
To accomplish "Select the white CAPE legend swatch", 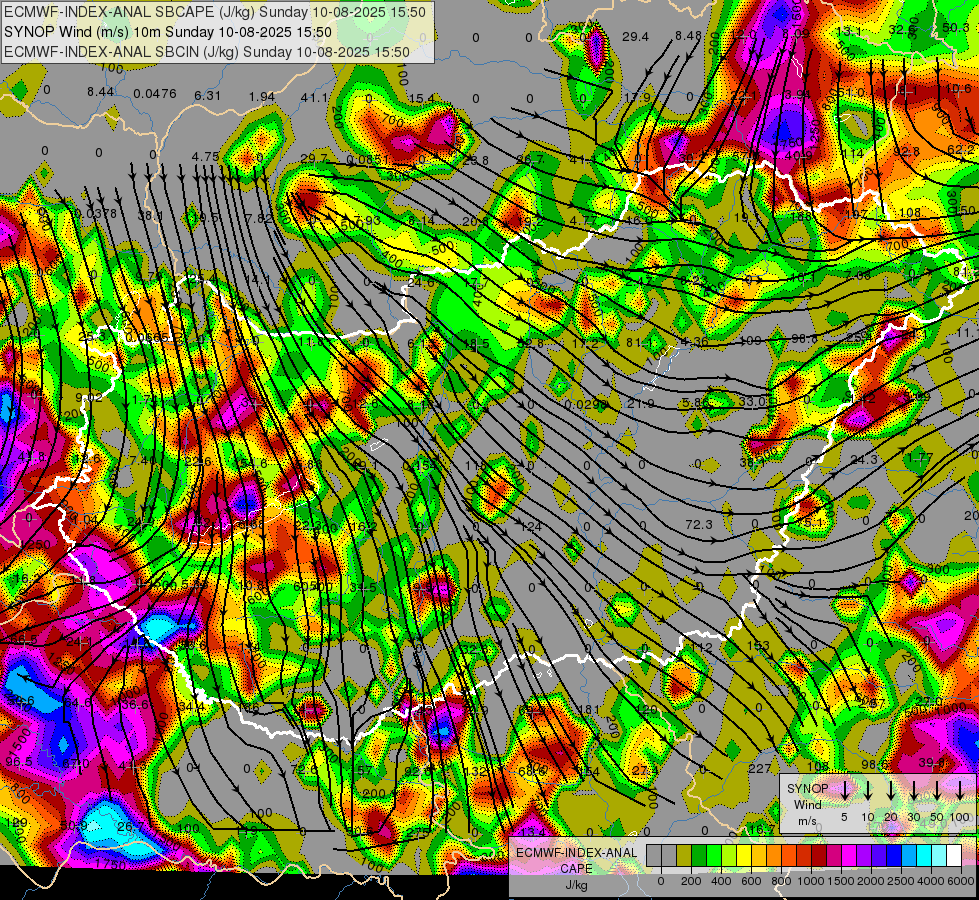I will pos(954,855).
